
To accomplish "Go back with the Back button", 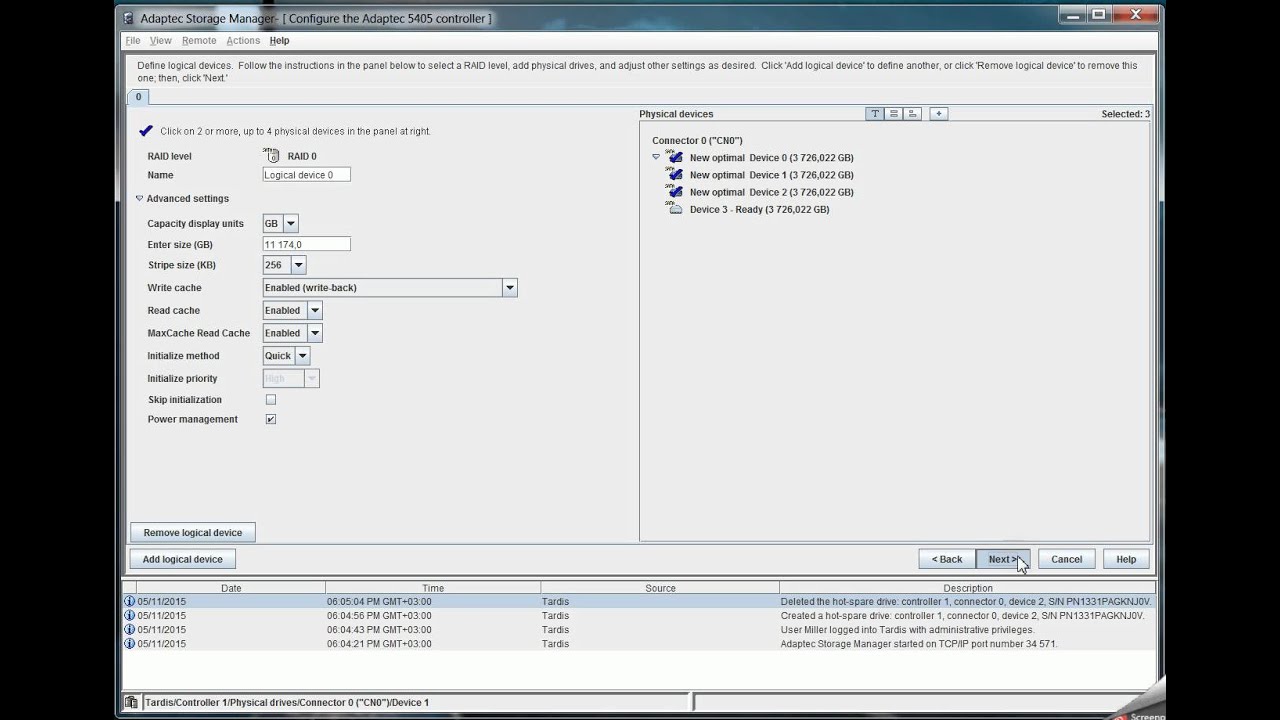I will click(947, 559).
